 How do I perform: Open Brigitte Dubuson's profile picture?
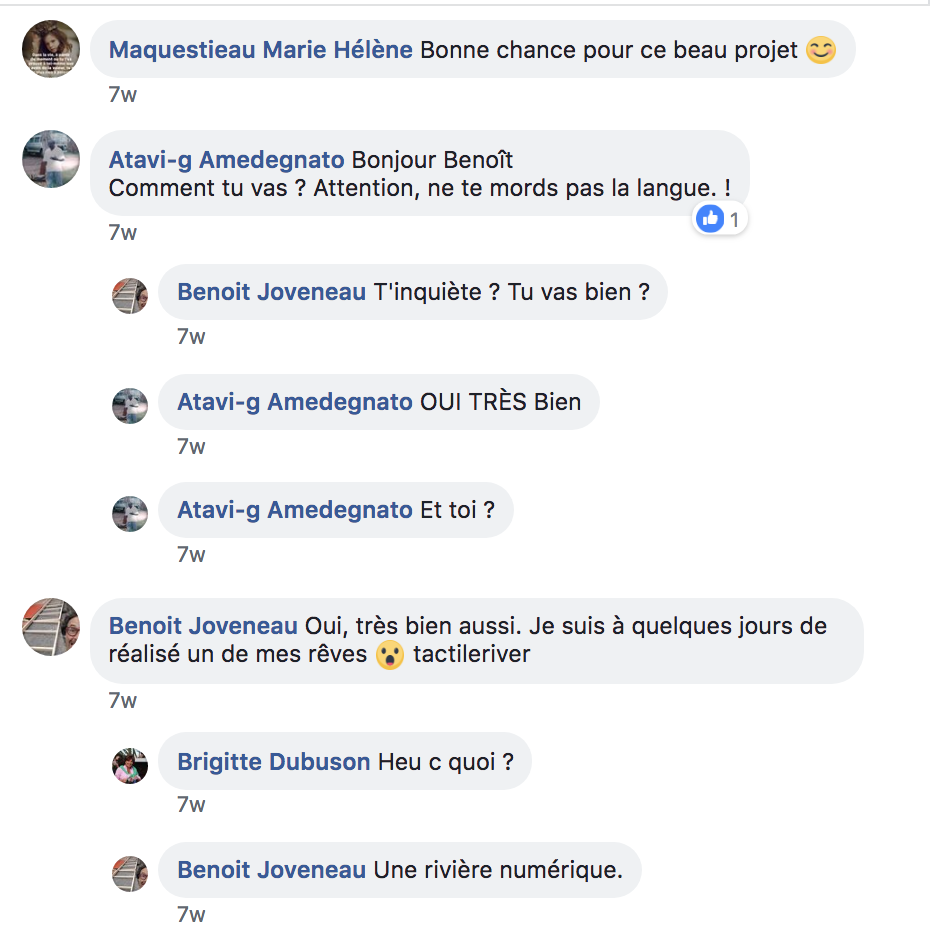tap(130, 766)
